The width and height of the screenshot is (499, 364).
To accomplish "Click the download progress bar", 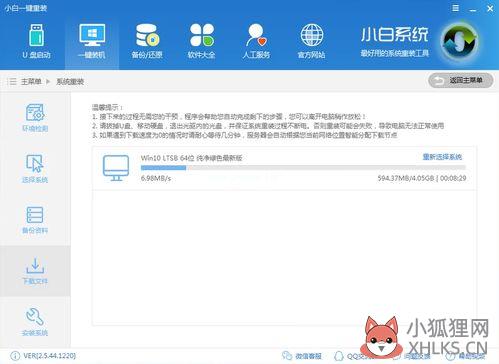I will click(x=303, y=168).
